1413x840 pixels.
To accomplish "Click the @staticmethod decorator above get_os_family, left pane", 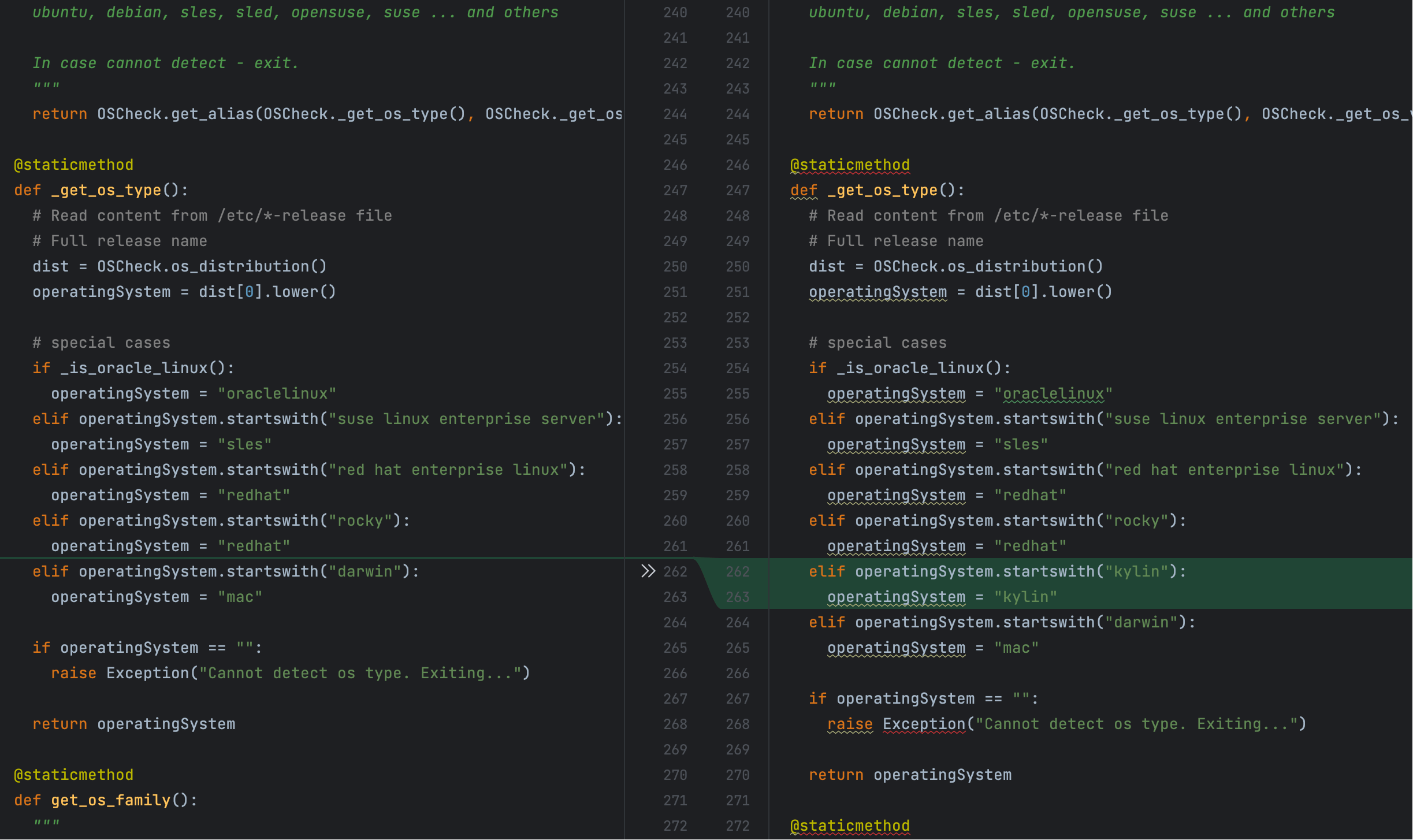I will [x=74, y=775].
